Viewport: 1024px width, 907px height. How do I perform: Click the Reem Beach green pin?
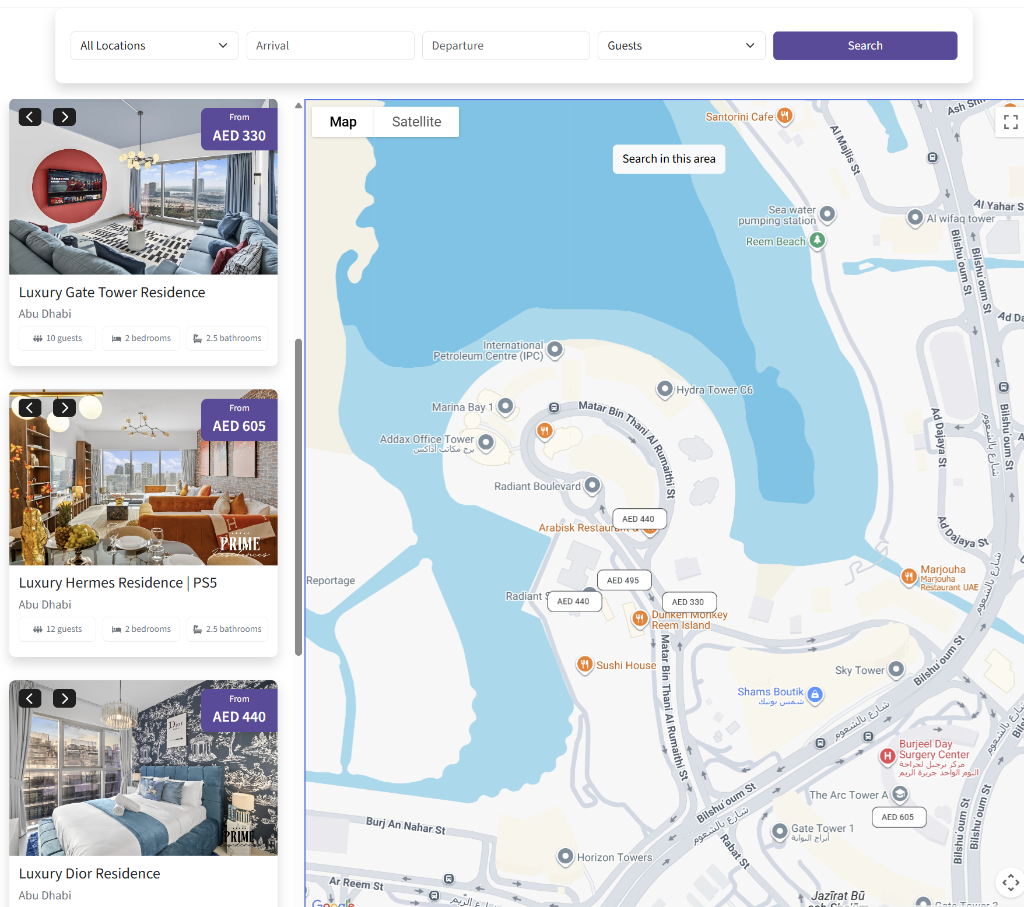817,240
